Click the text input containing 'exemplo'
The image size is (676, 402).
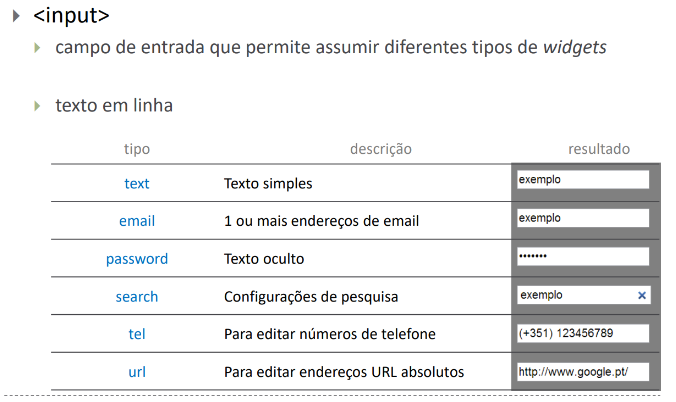[x=583, y=179]
